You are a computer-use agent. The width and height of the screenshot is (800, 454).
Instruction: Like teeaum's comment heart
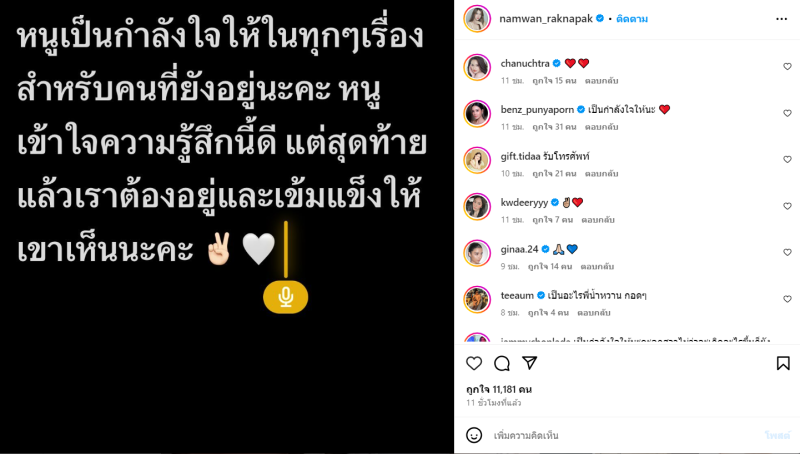click(787, 299)
